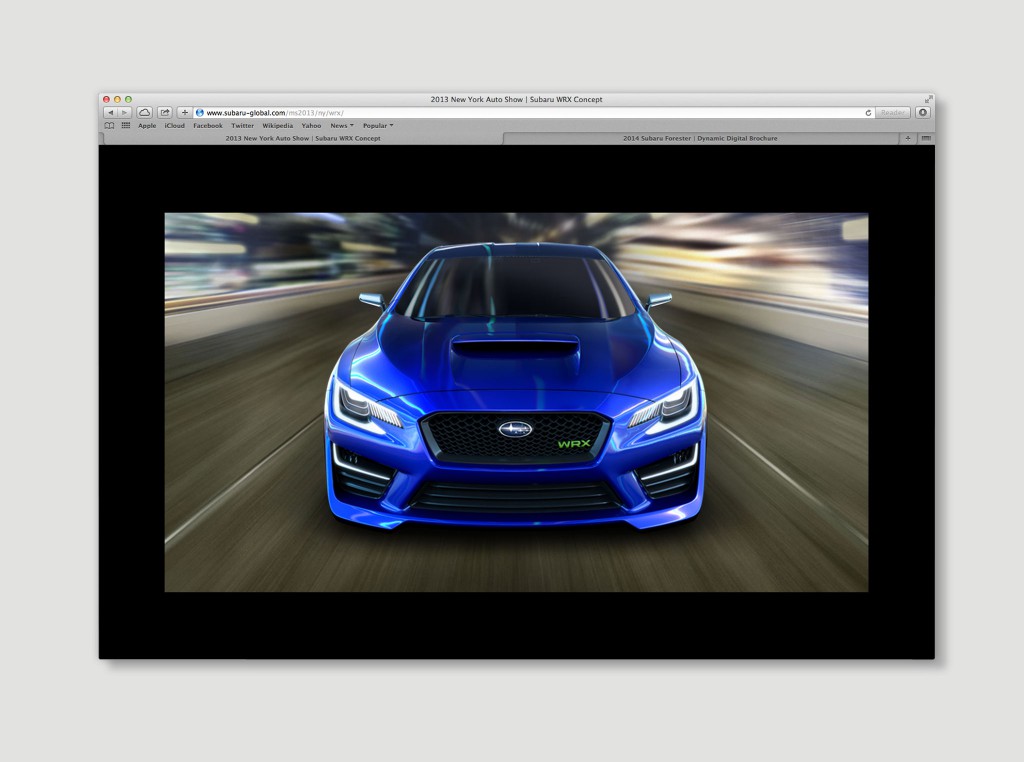Switch to 2014 Subaru Forester tab
The height and width of the screenshot is (762, 1024).
pos(700,138)
